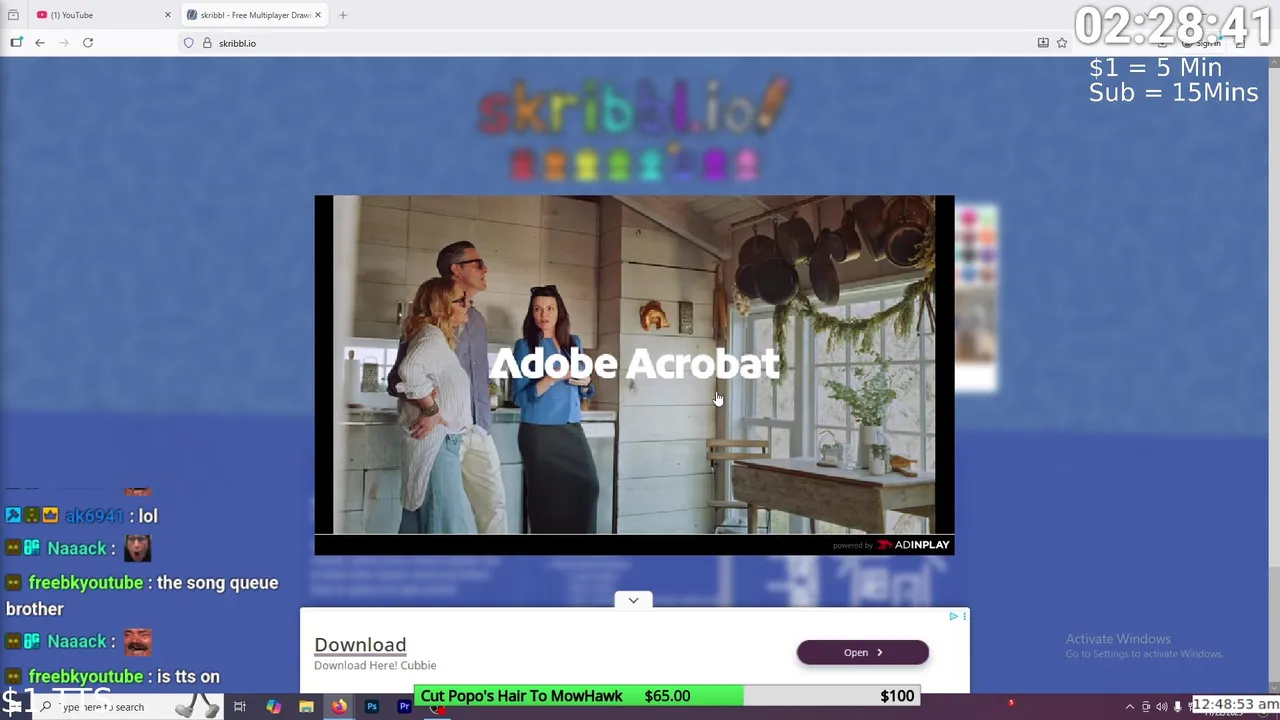Click the 'Download Here! Cubbie' text
The height and width of the screenshot is (720, 1280).
pyautogui.click(x=375, y=665)
